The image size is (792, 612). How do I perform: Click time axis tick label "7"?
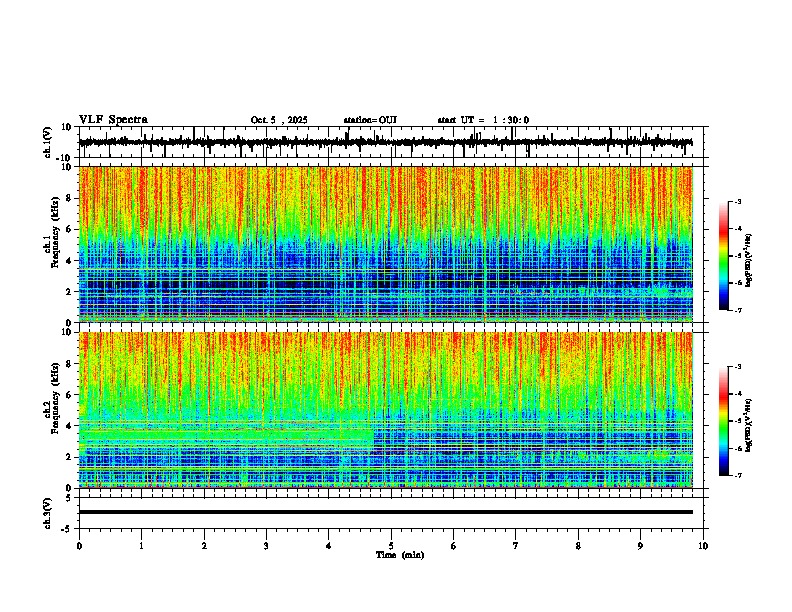tap(516, 546)
